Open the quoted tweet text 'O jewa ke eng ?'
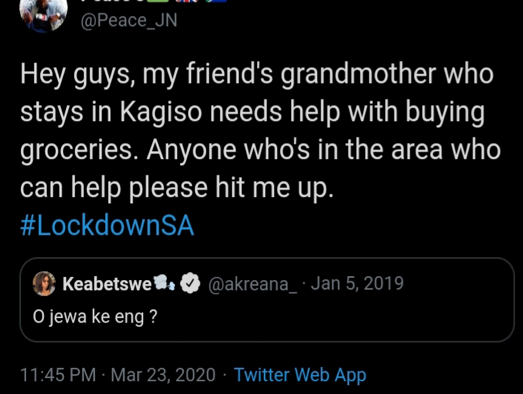523x394 pixels. pos(95,317)
